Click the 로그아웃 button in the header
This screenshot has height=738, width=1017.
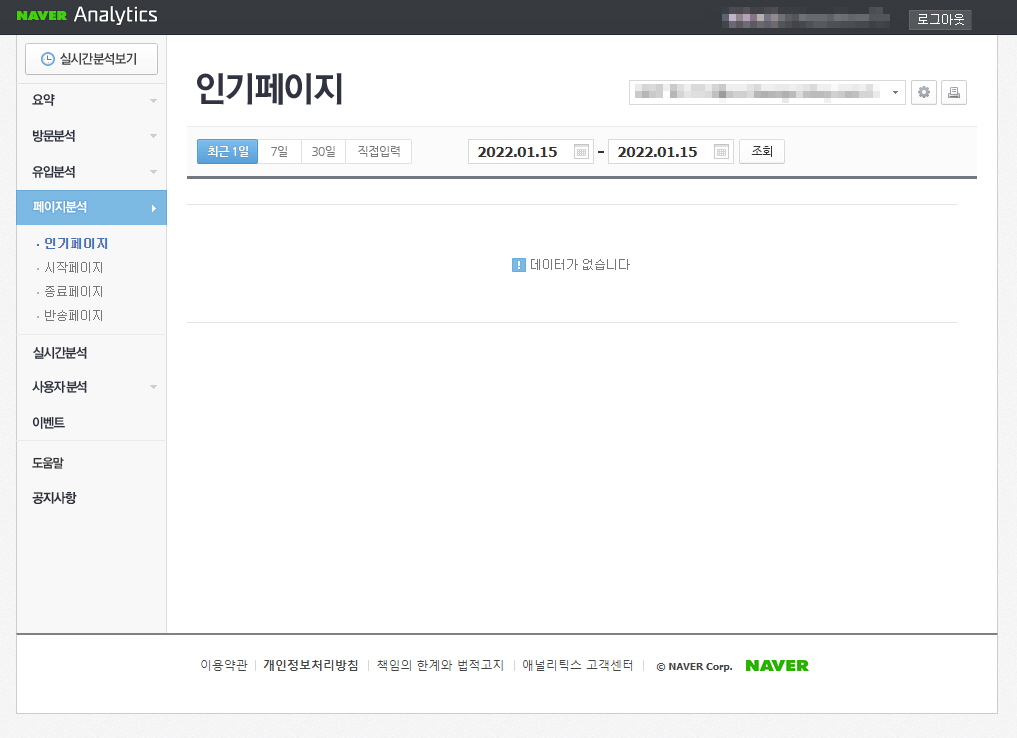pyautogui.click(x=939, y=19)
